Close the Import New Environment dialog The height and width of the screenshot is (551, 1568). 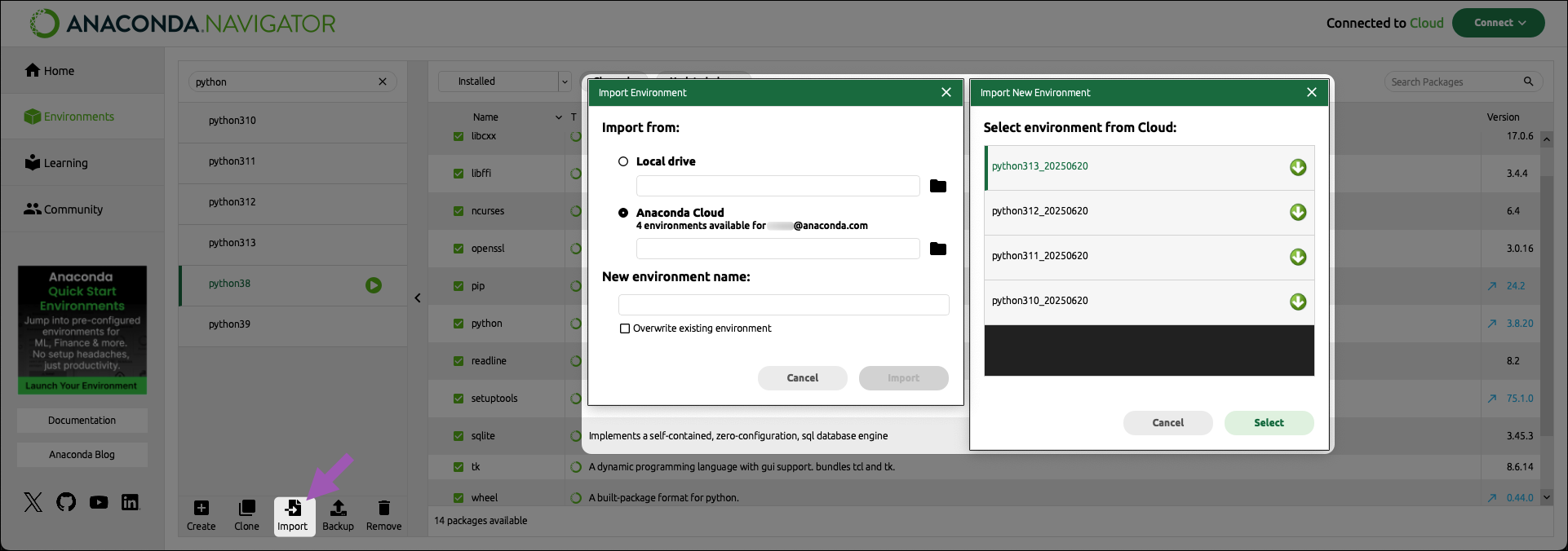click(x=1312, y=92)
